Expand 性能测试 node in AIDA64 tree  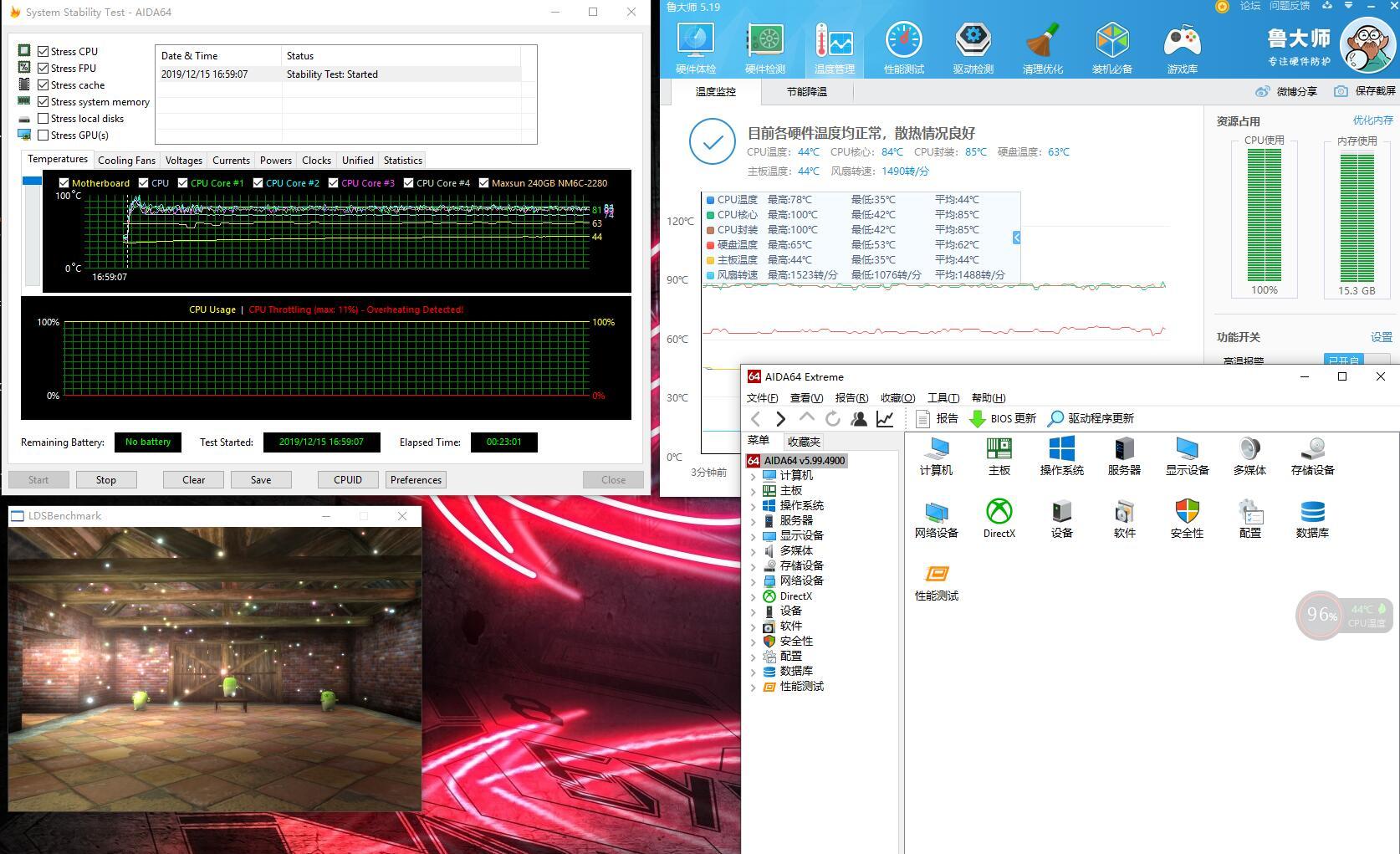point(754,687)
